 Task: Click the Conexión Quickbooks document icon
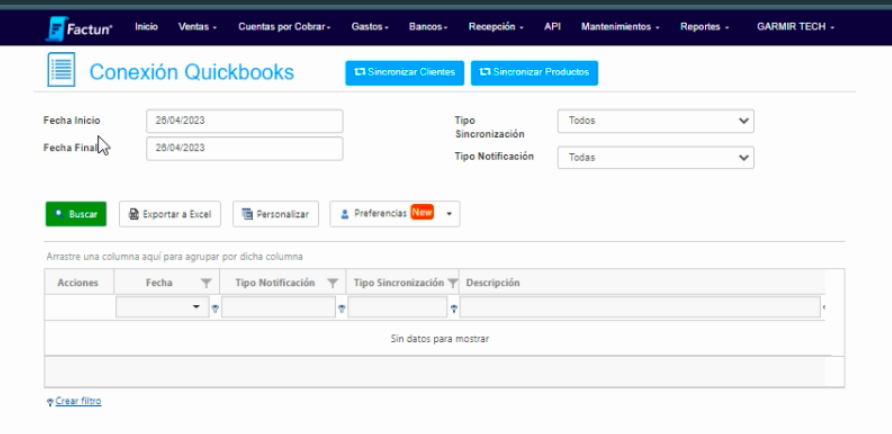(x=61, y=70)
